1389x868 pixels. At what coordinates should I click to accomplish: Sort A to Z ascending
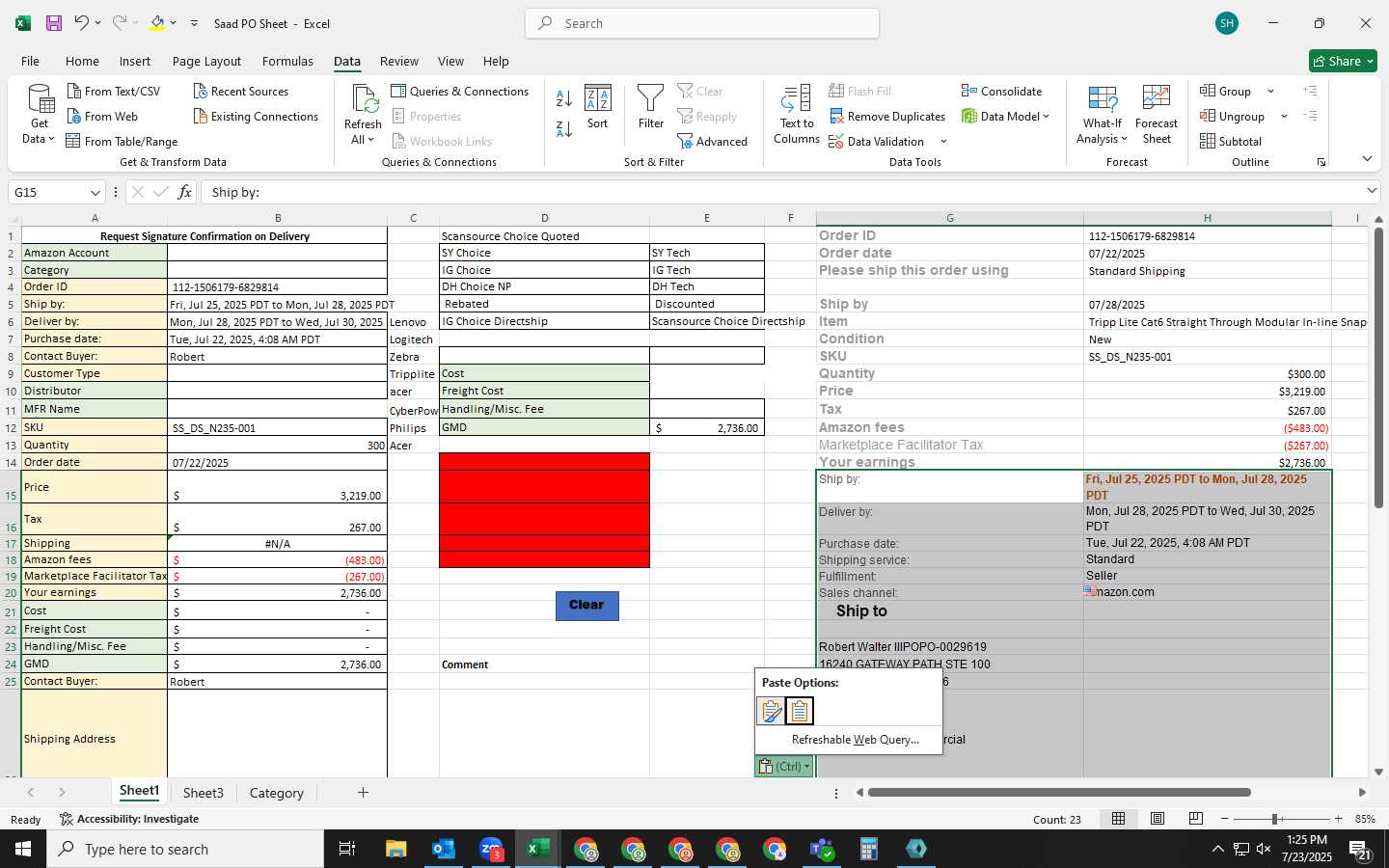564,98
